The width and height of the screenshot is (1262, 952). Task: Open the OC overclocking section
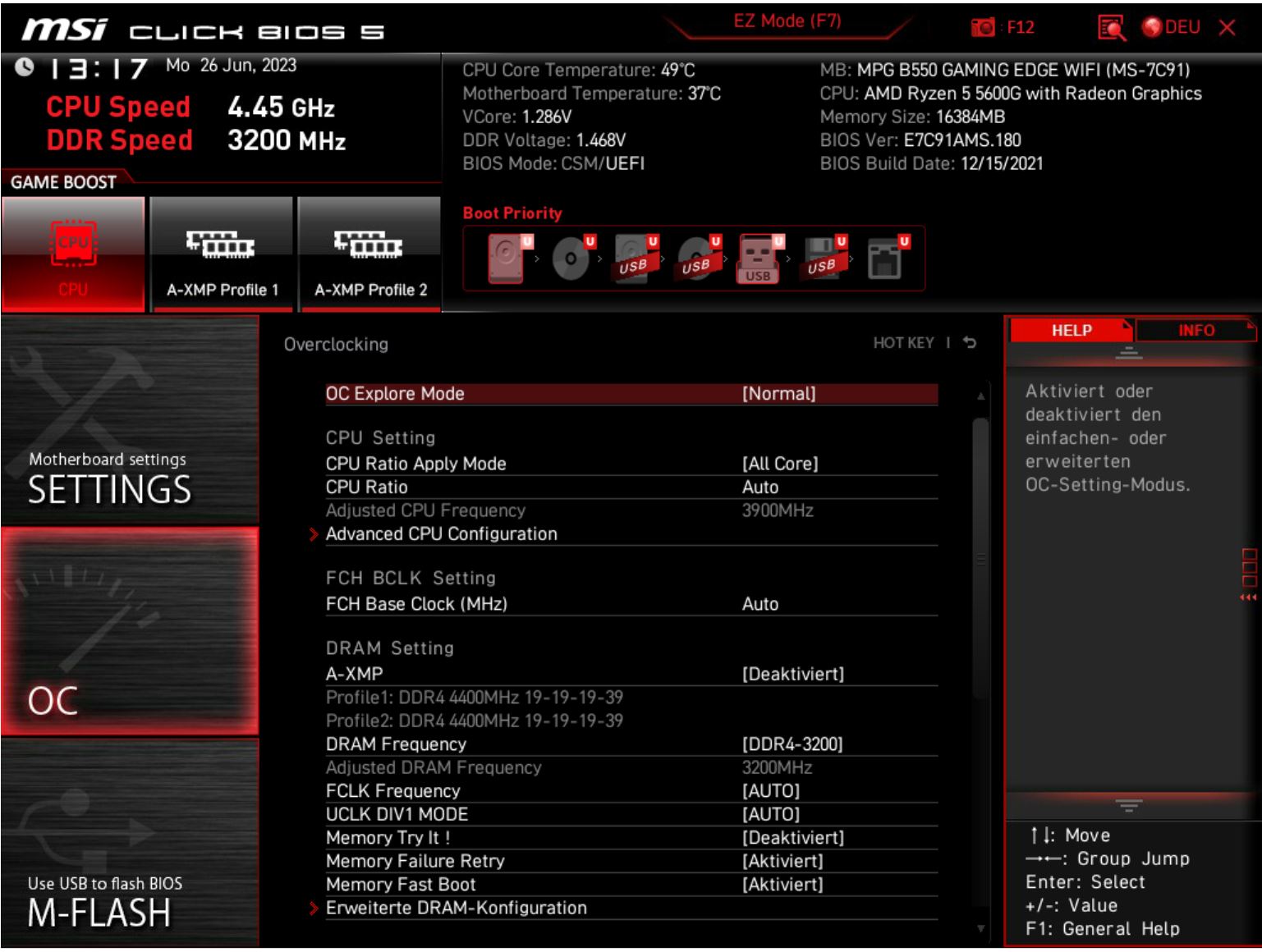tap(130, 631)
